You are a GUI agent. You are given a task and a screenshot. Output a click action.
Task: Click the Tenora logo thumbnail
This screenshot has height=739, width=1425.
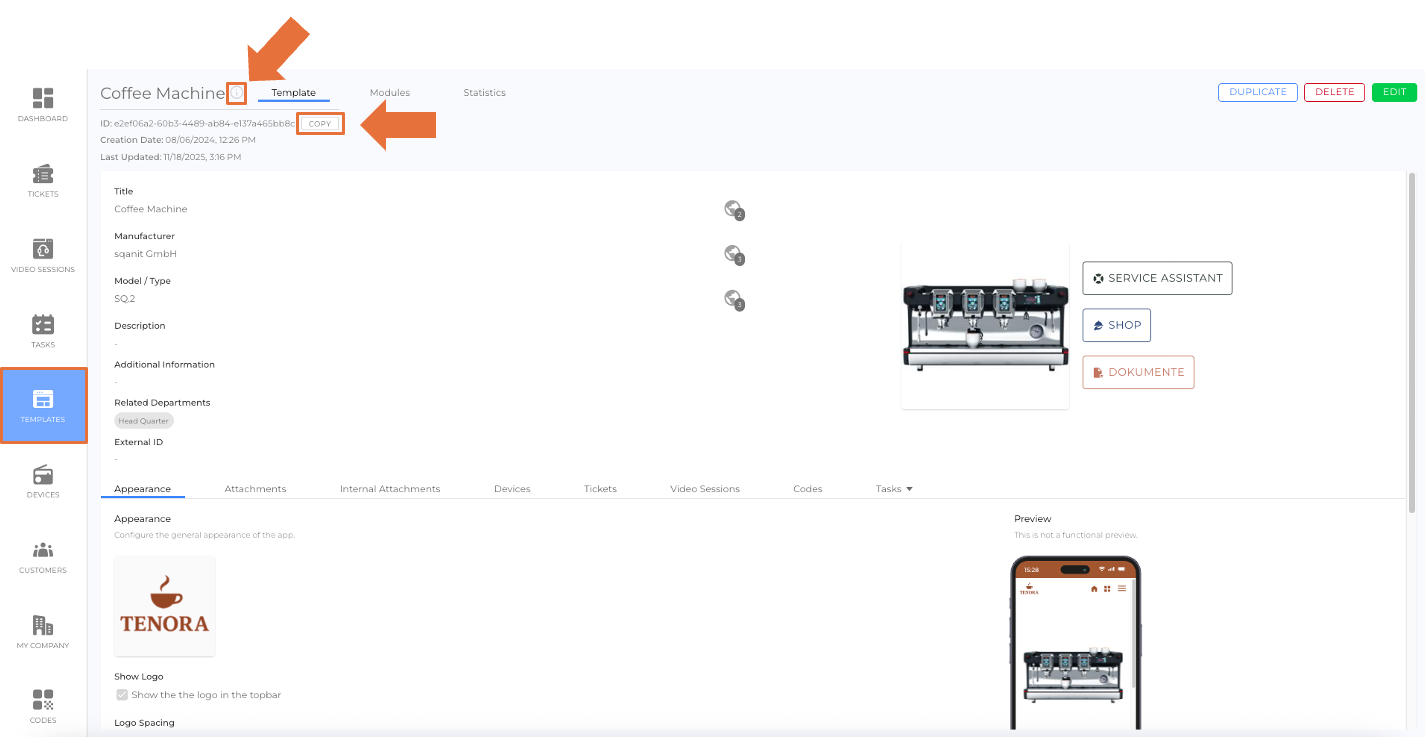[165, 606]
